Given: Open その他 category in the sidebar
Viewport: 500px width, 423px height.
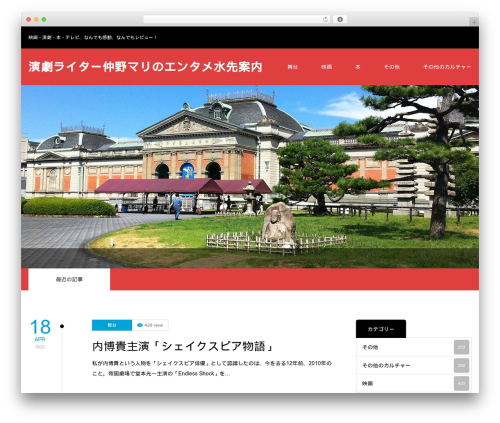Looking at the screenshot, I should coord(414,347).
